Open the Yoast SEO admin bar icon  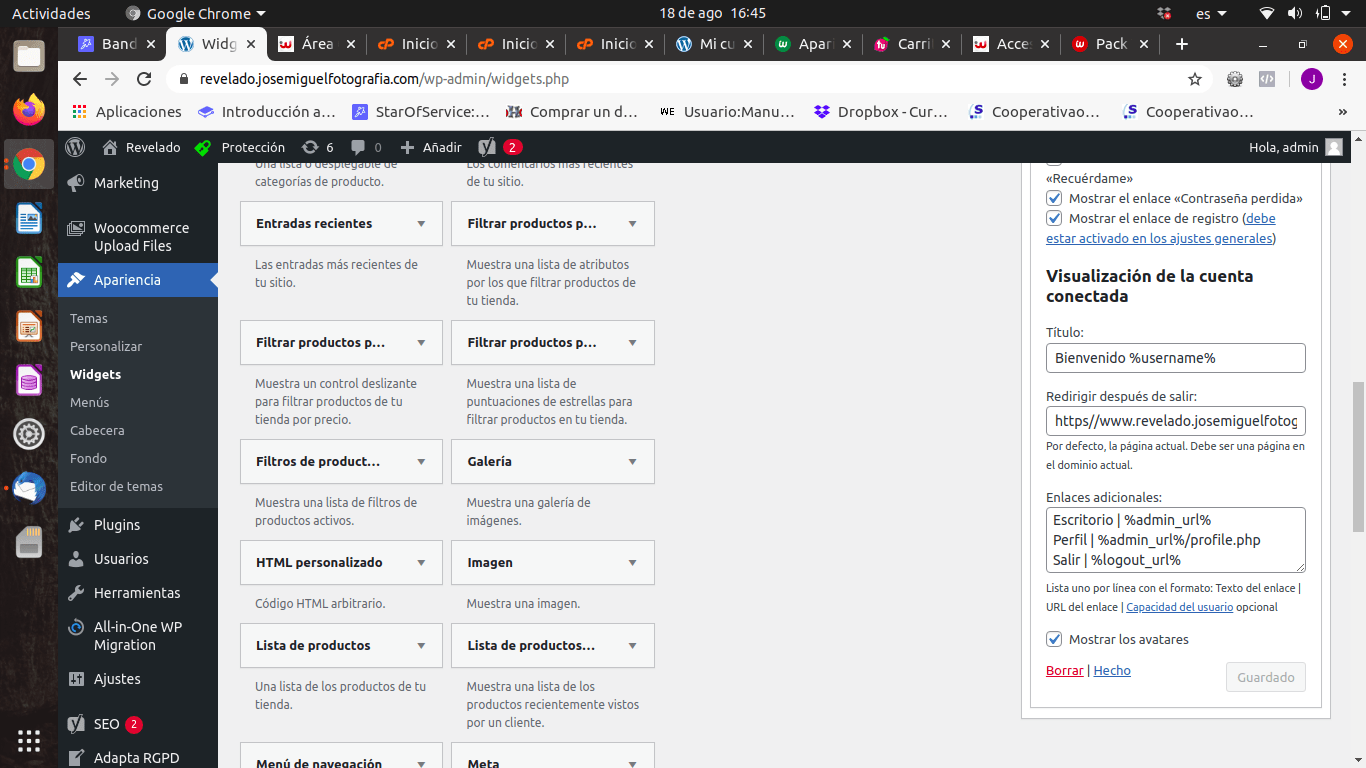(x=487, y=147)
